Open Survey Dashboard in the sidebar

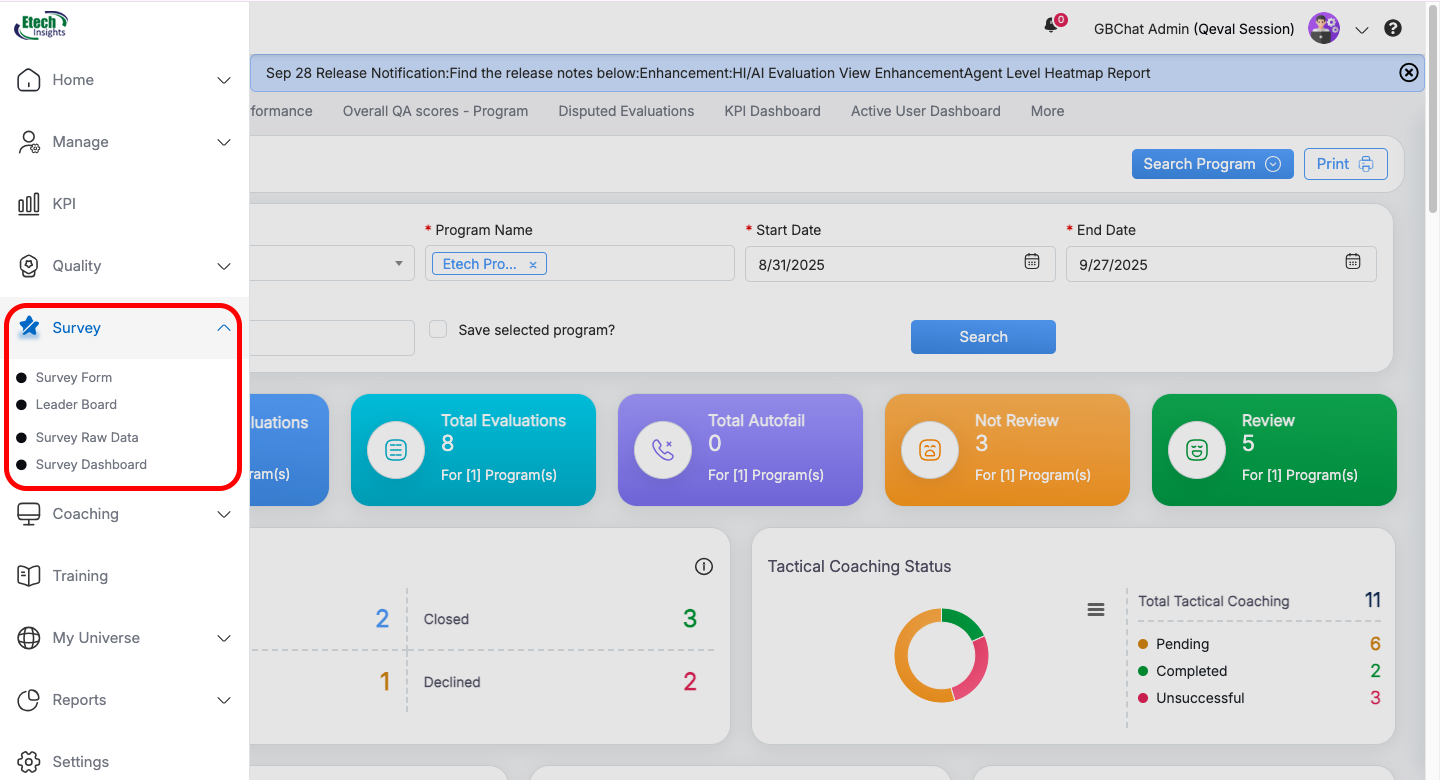click(91, 465)
